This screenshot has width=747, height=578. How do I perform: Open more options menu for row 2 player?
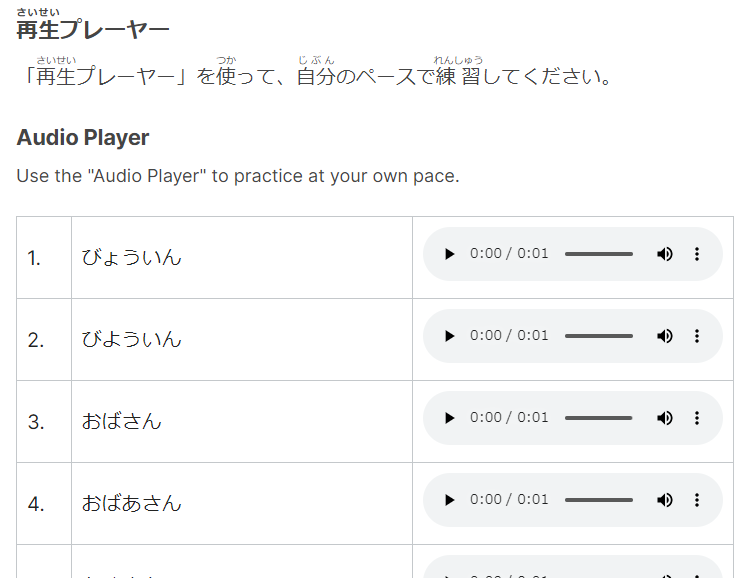pos(697,336)
